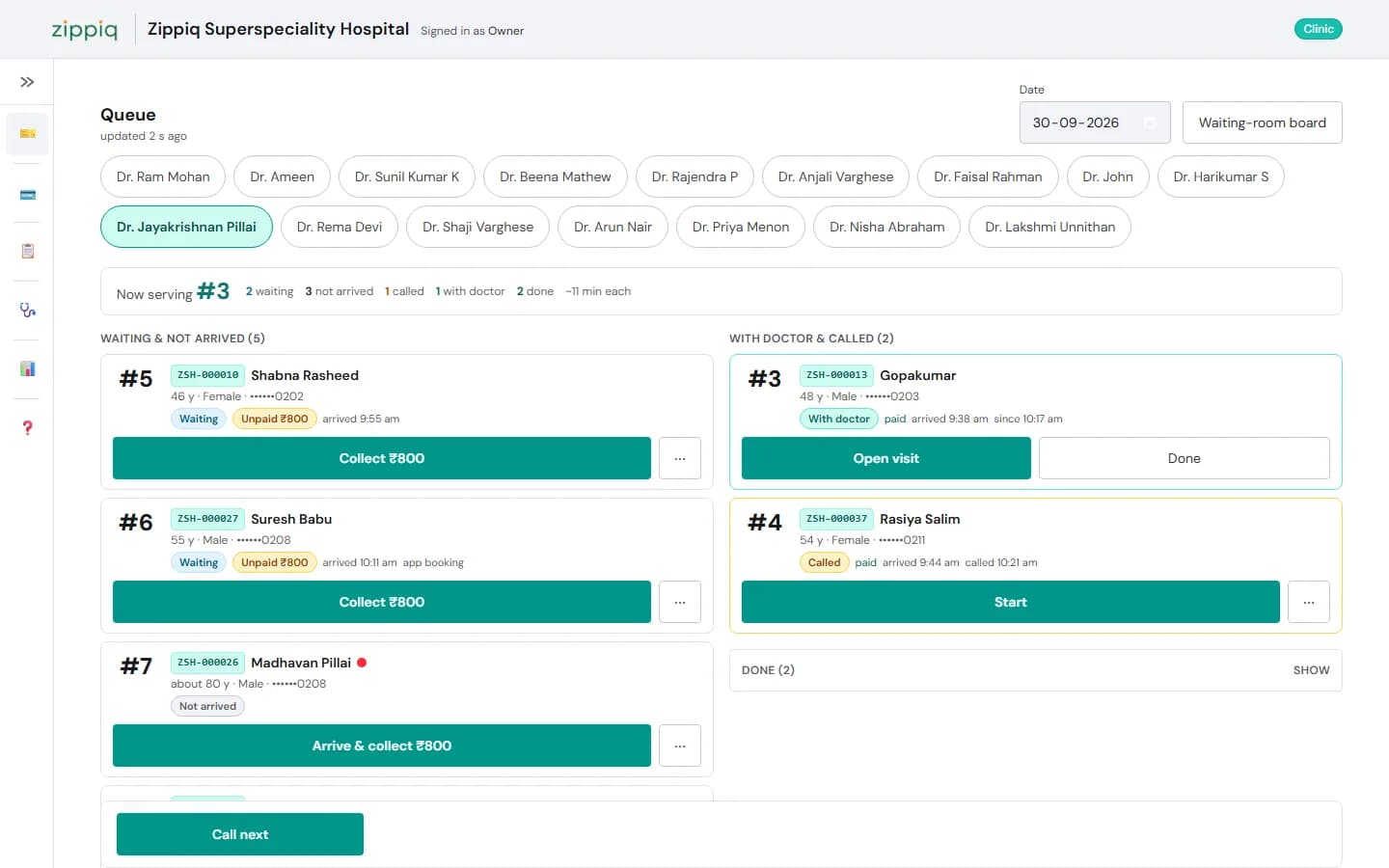
Task: Open the clipboard icon in sidebar
Action: point(27,251)
